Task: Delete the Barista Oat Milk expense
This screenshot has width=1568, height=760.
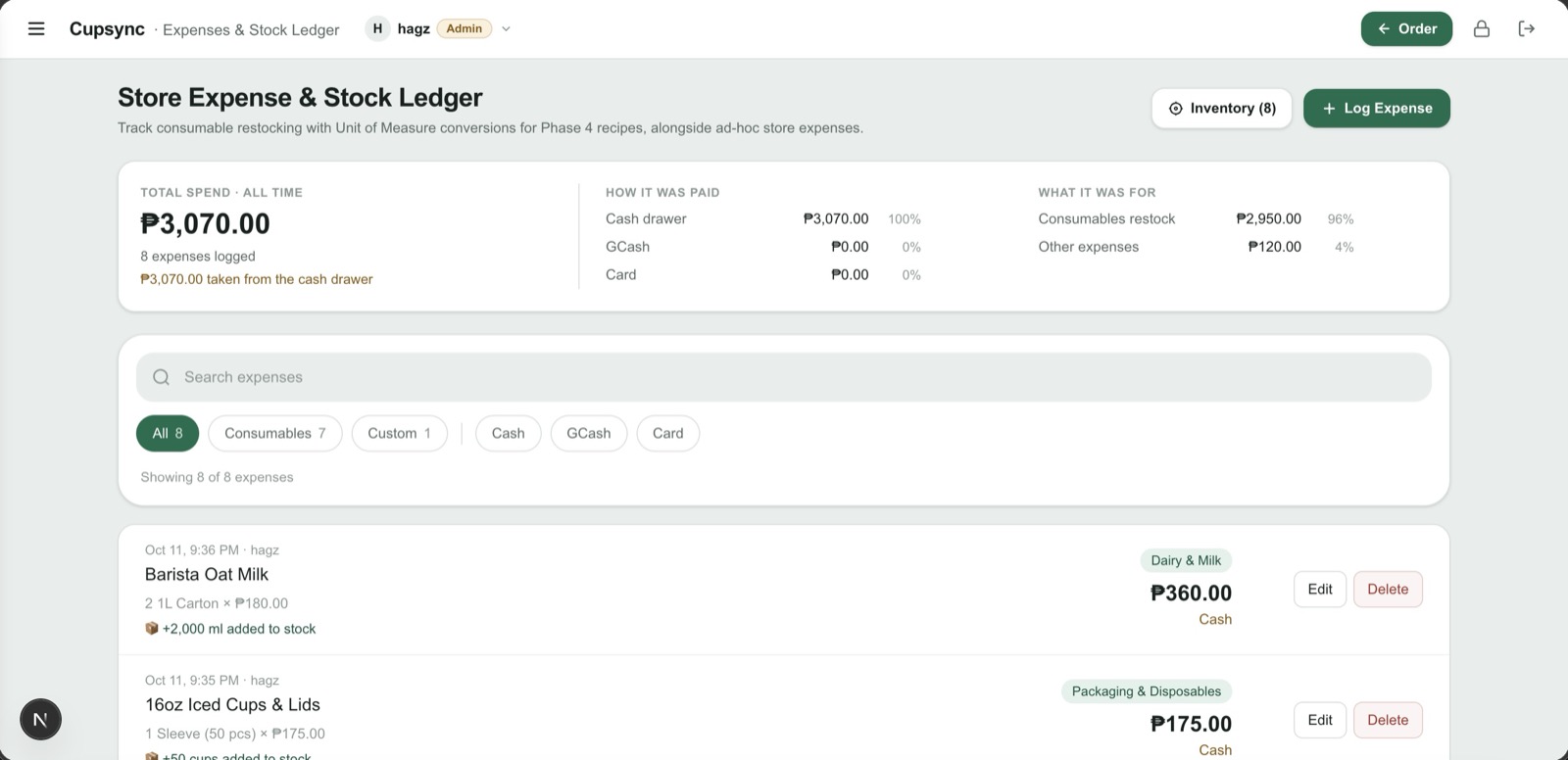Action: (x=1388, y=590)
